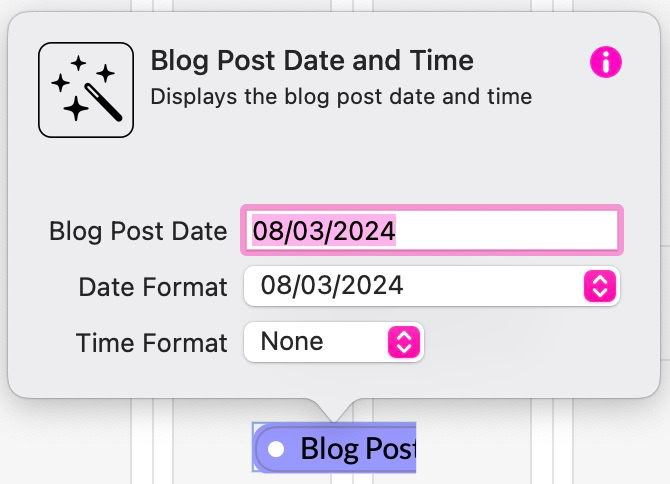Click blank popover area right of Time Format
670x484 pixels.
pyautogui.click(x=530, y=343)
